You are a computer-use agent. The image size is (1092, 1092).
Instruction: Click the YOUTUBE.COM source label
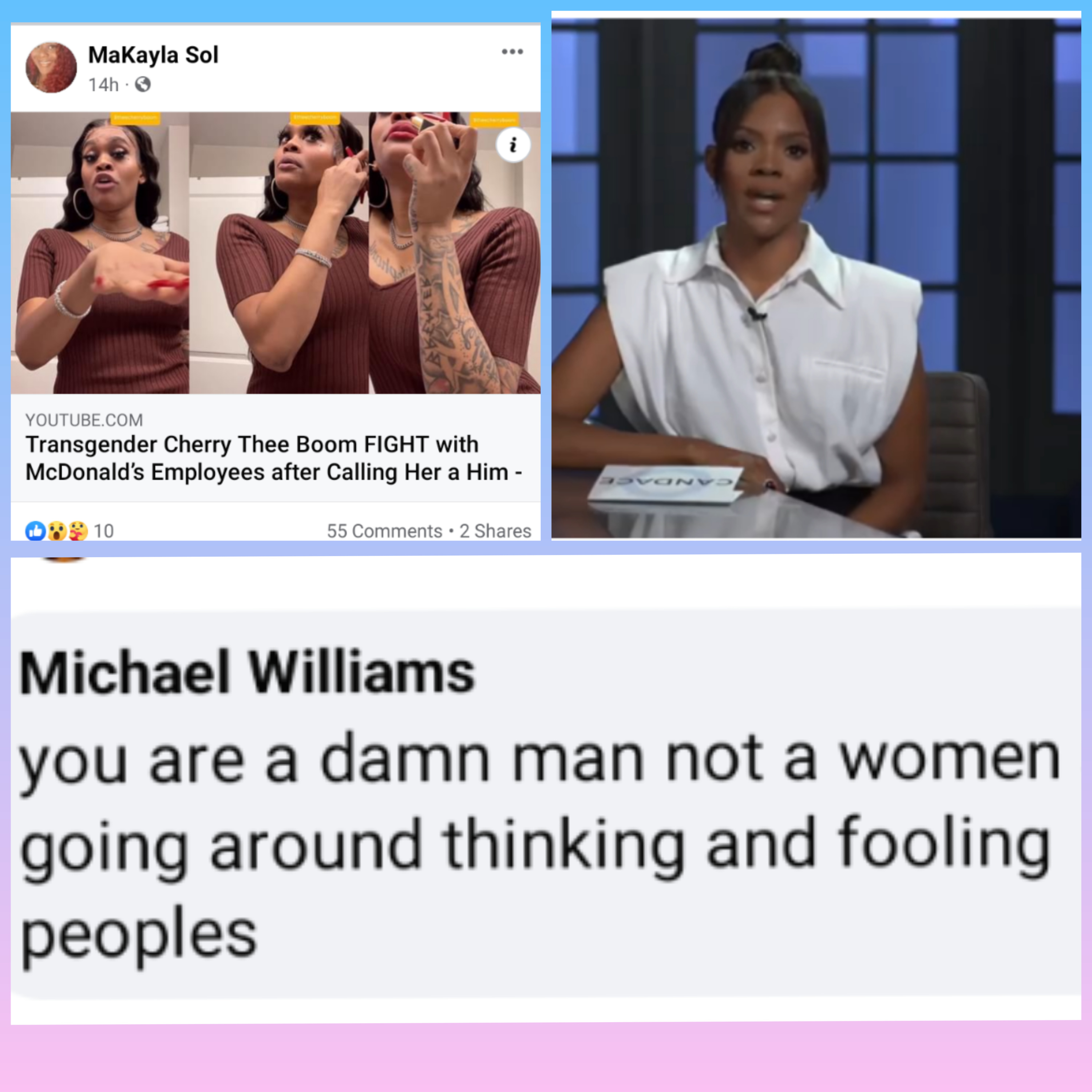(84, 420)
